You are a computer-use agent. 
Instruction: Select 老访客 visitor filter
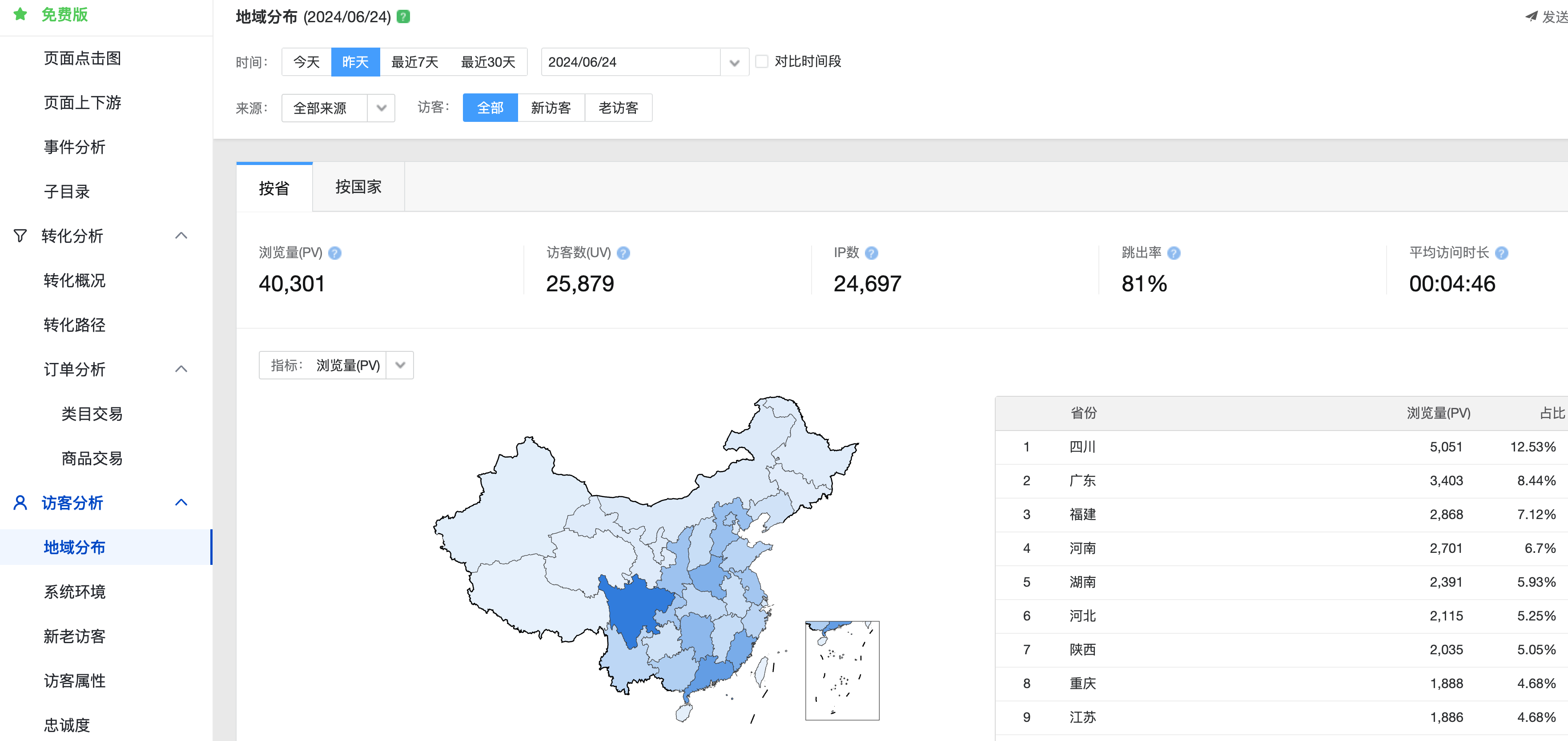[618, 108]
